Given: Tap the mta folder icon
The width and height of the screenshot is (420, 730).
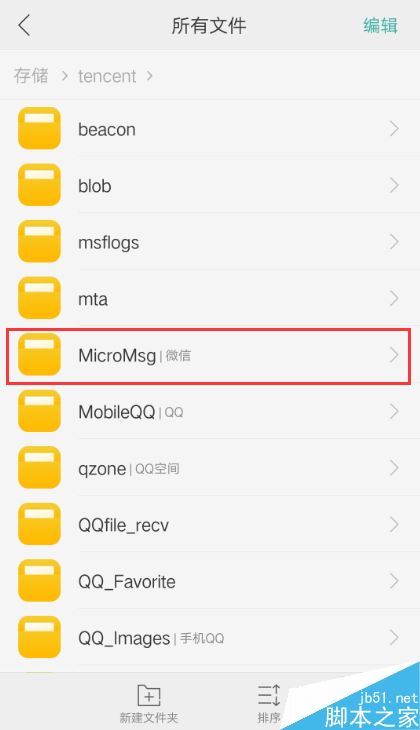Looking at the screenshot, I should point(39,298).
